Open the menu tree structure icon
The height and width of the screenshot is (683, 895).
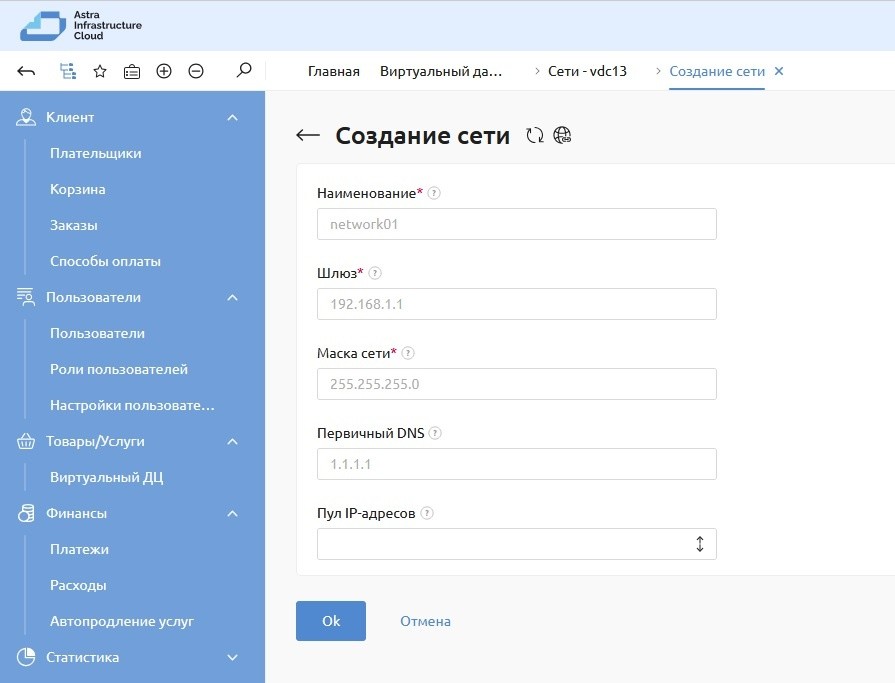(67, 71)
